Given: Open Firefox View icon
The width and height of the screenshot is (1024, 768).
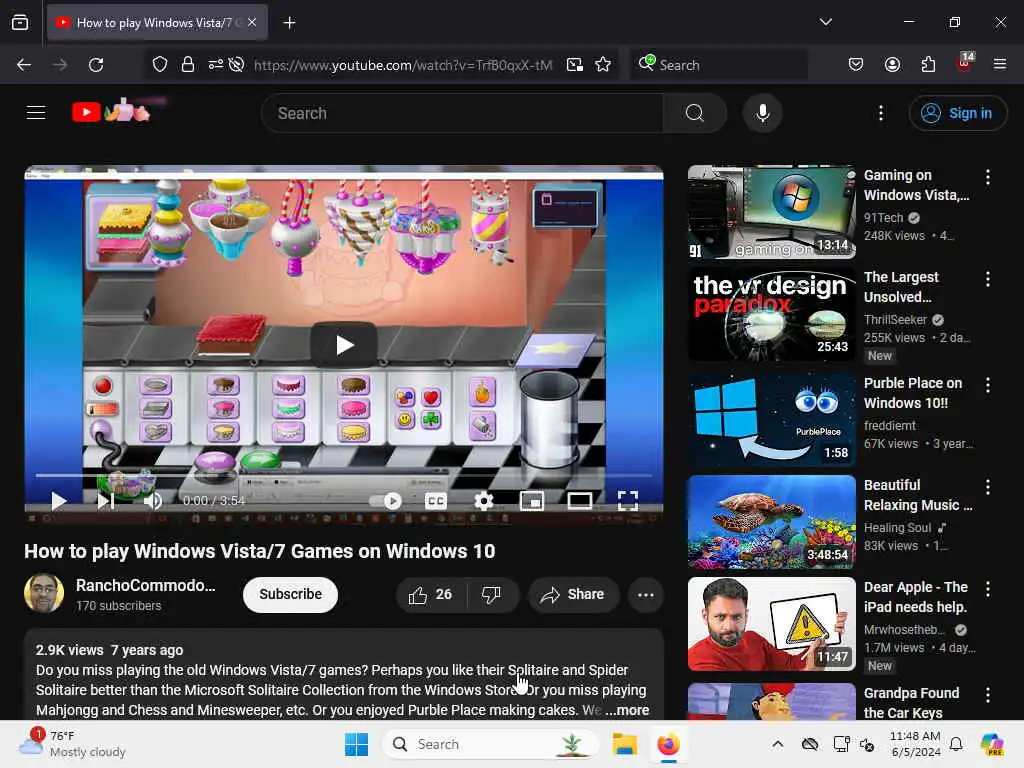Looking at the screenshot, I should (20, 23).
